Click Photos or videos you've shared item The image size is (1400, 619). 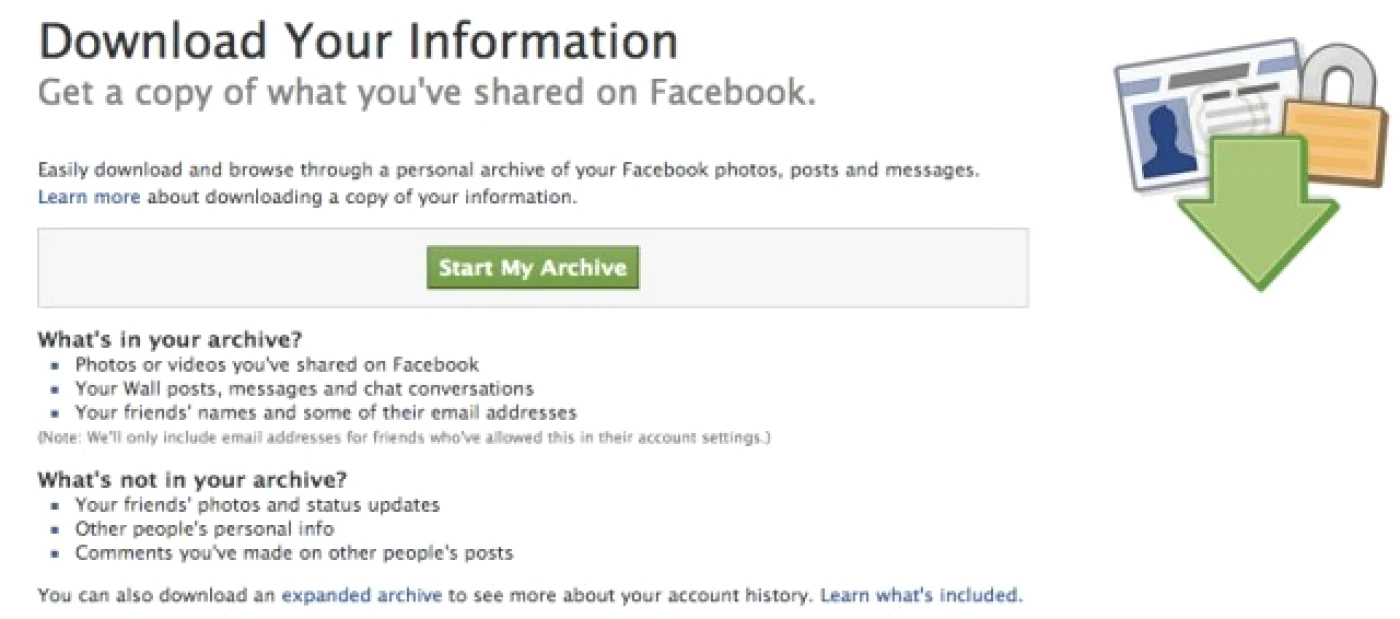pyautogui.click(x=277, y=365)
